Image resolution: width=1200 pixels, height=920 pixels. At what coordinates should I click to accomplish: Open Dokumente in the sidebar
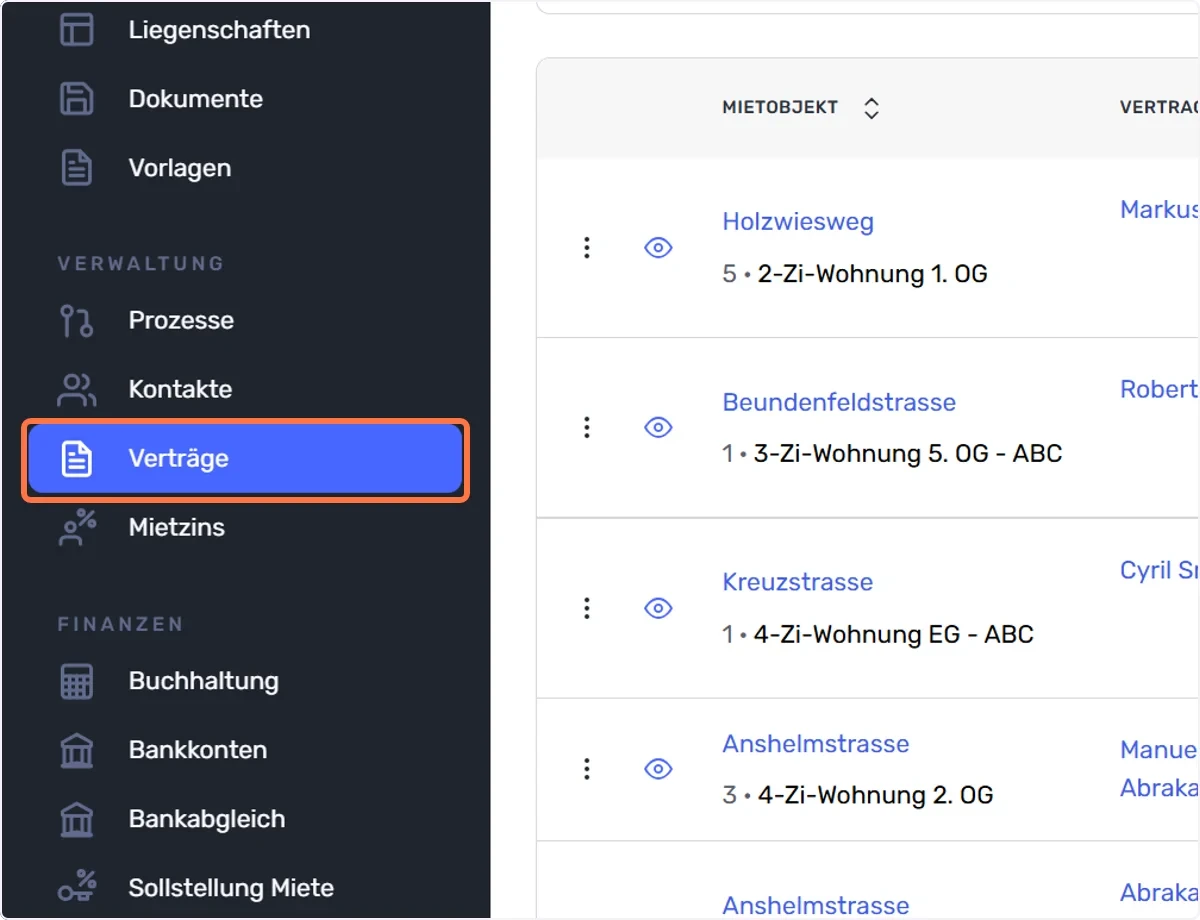pyautogui.click(x=196, y=99)
